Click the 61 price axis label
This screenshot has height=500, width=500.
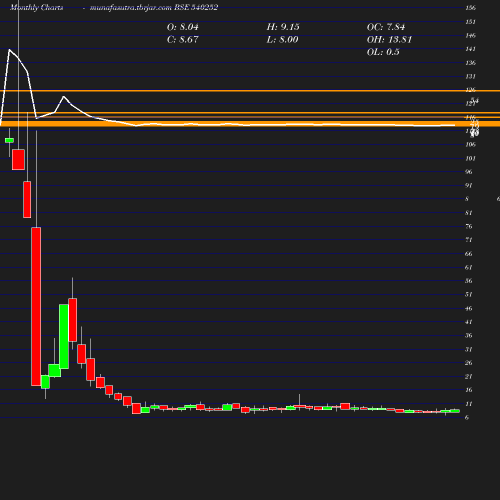tap(469, 267)
